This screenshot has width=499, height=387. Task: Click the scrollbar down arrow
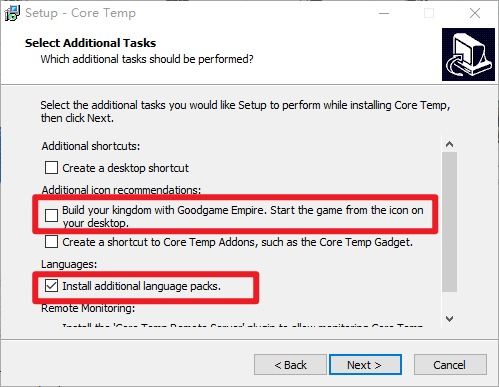pyautogui.click(x=449, y=319)
